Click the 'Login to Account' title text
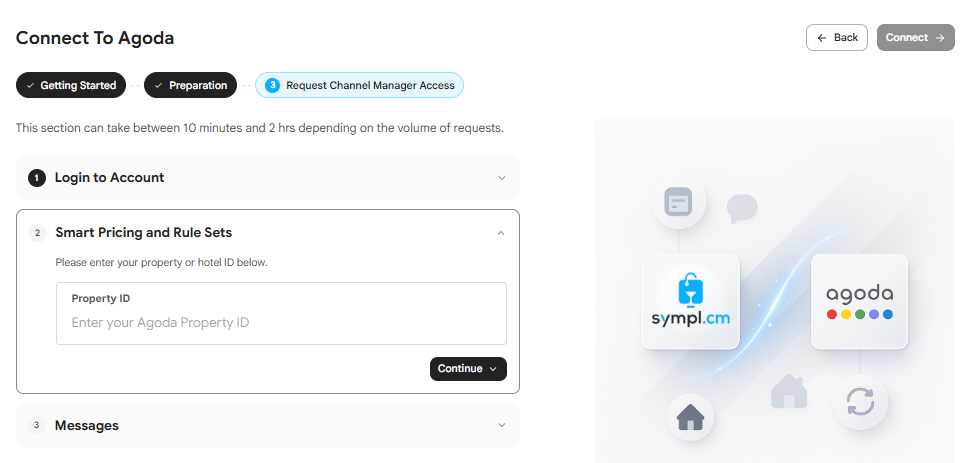This screenshot has width=972, height=463. click(109, 178)
